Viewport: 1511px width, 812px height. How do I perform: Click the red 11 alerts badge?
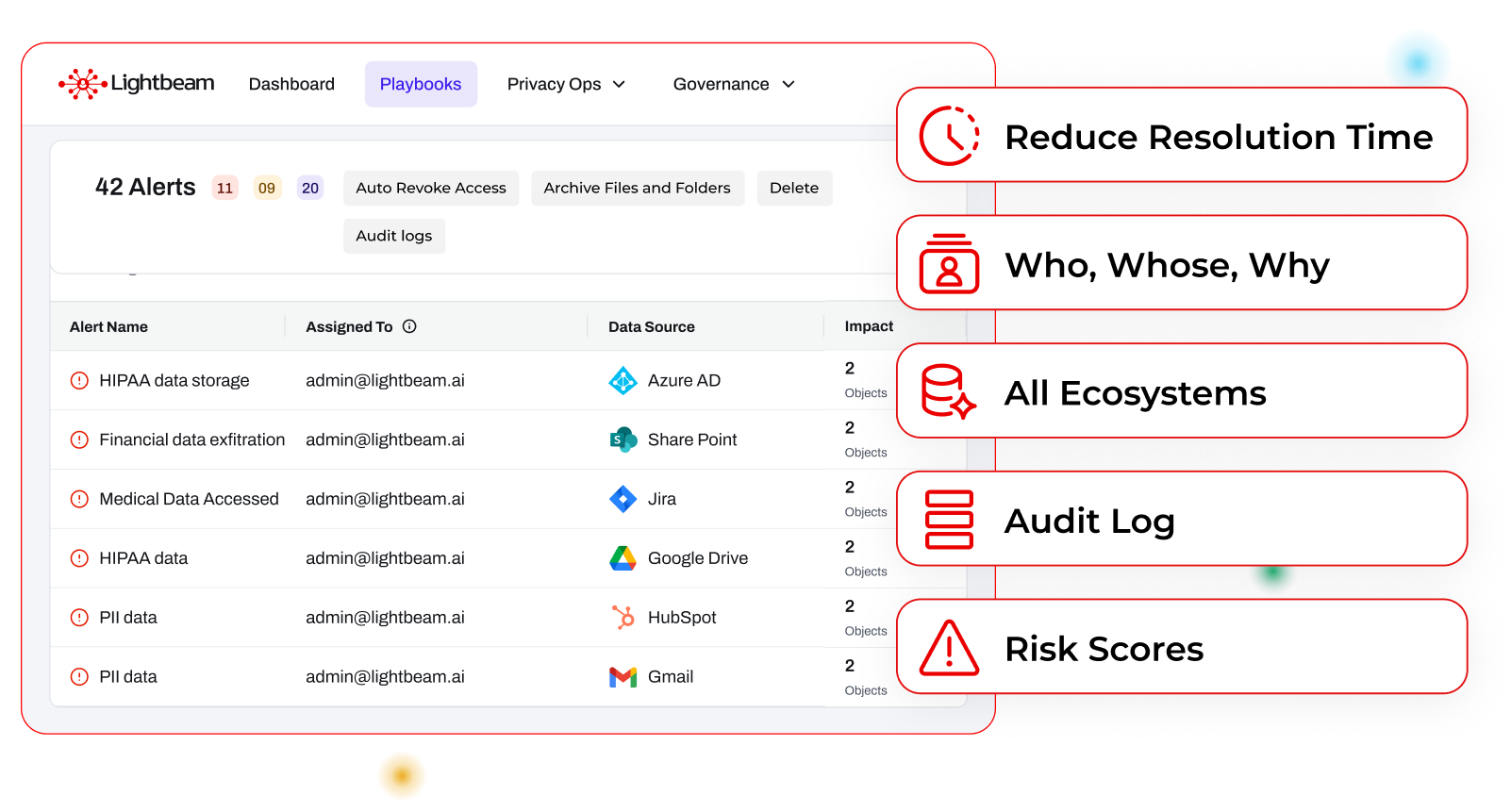coord(224,188)
